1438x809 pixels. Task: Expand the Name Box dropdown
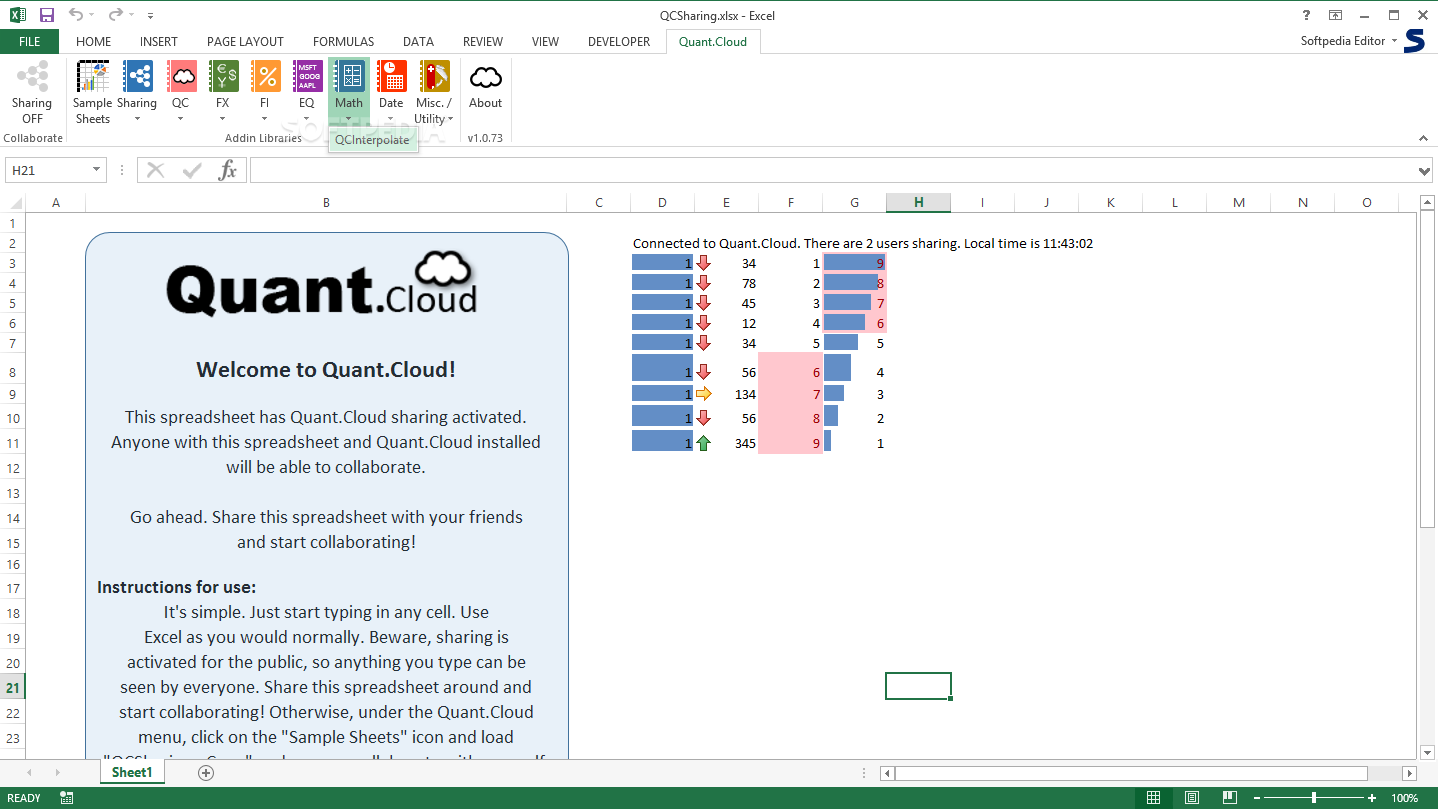[x=97, y=170]
